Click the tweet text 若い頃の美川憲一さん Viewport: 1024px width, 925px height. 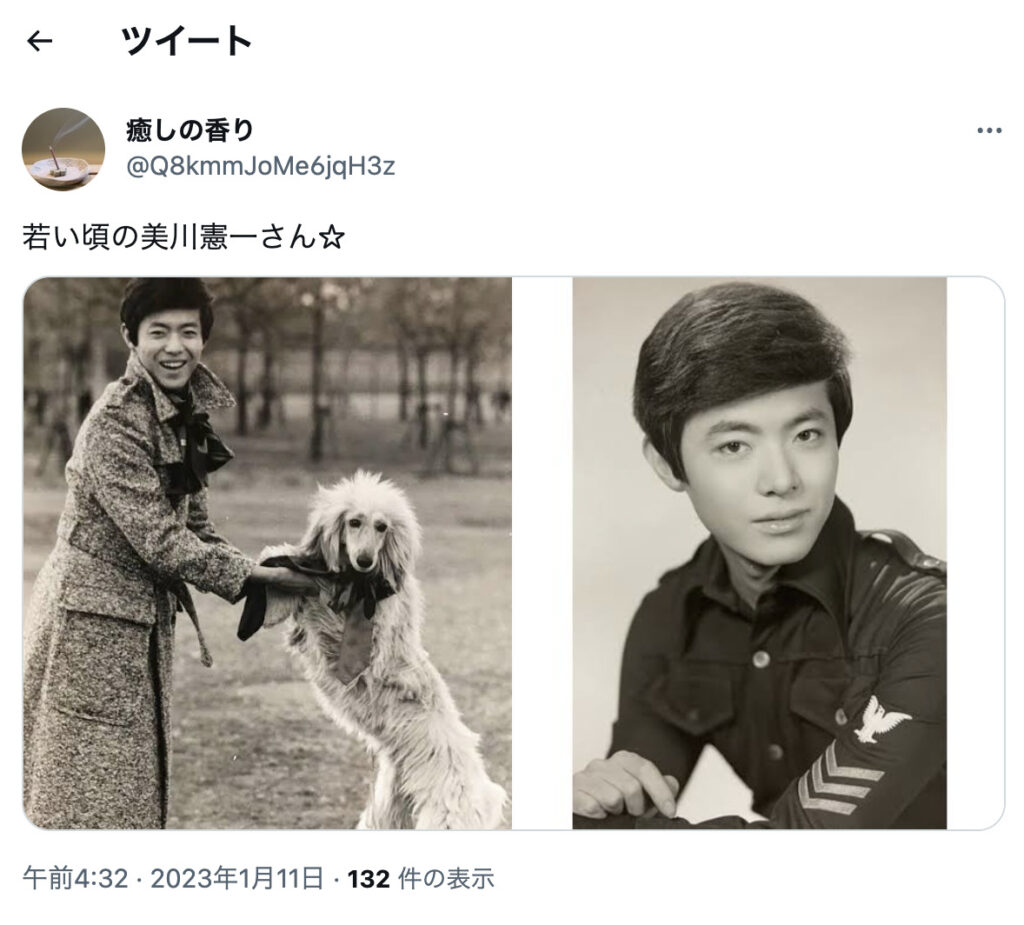(168, 236)
